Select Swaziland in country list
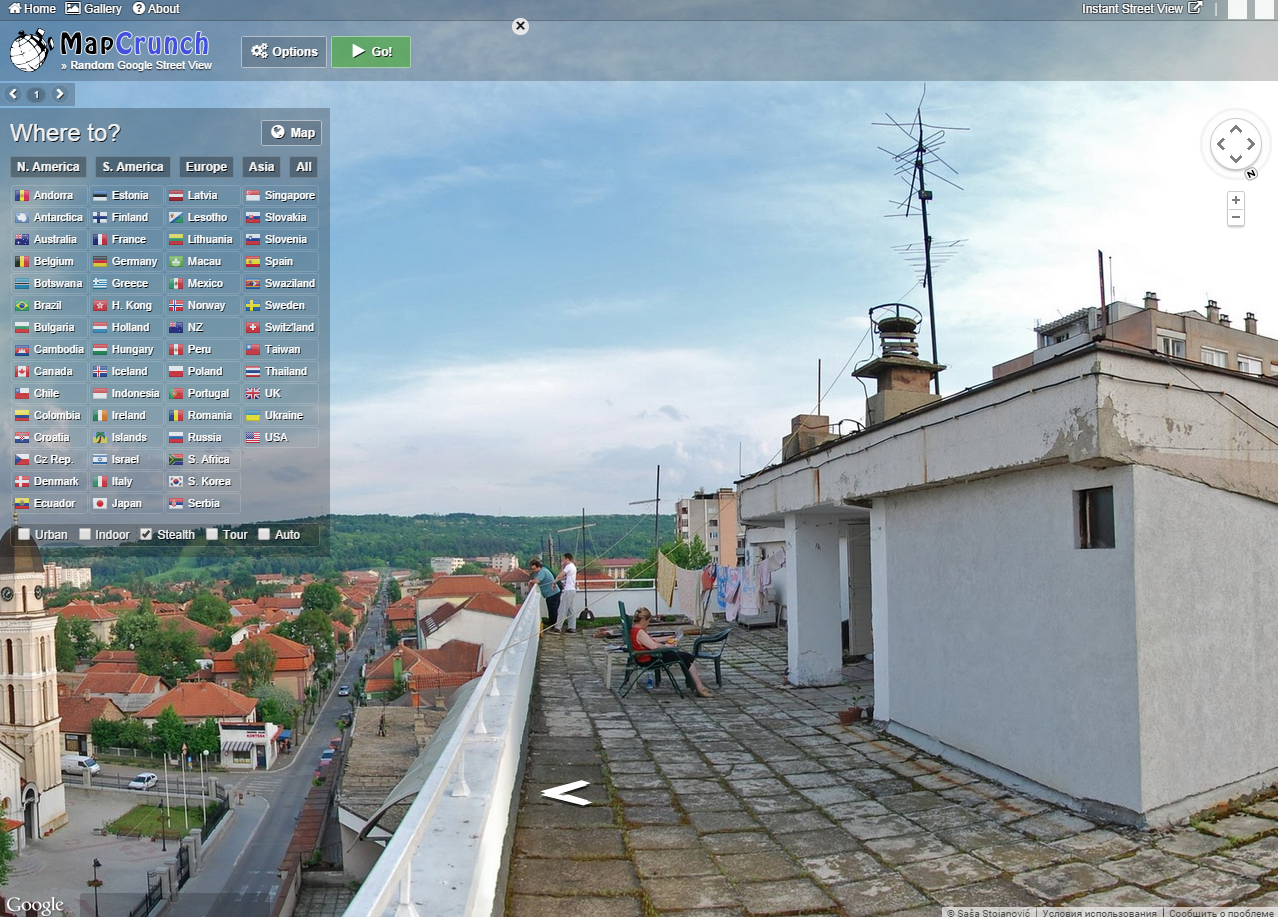Screen dimensions: 1278x917 tap(280, 284)
